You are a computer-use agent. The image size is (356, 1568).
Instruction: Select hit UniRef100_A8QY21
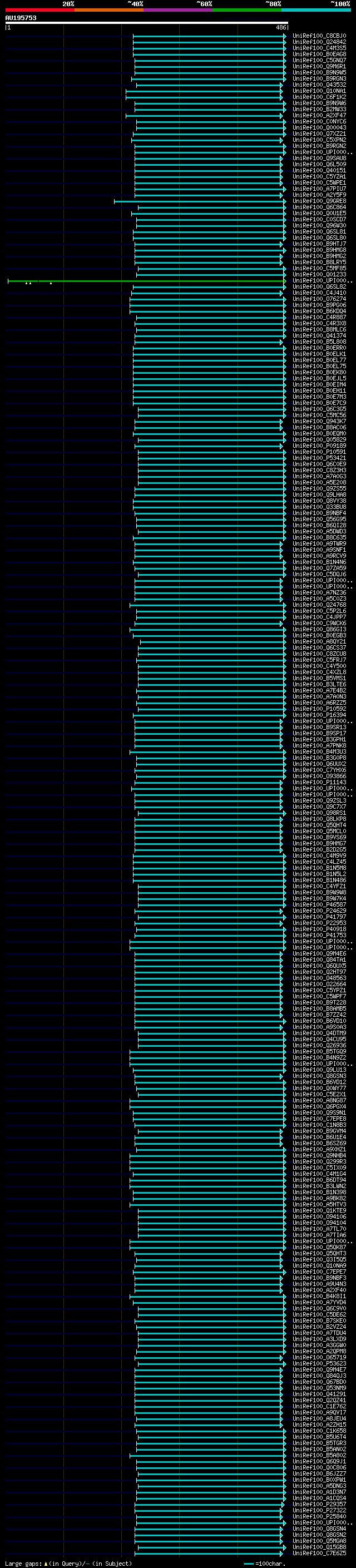pyautogui.click(x=319, y=641)
